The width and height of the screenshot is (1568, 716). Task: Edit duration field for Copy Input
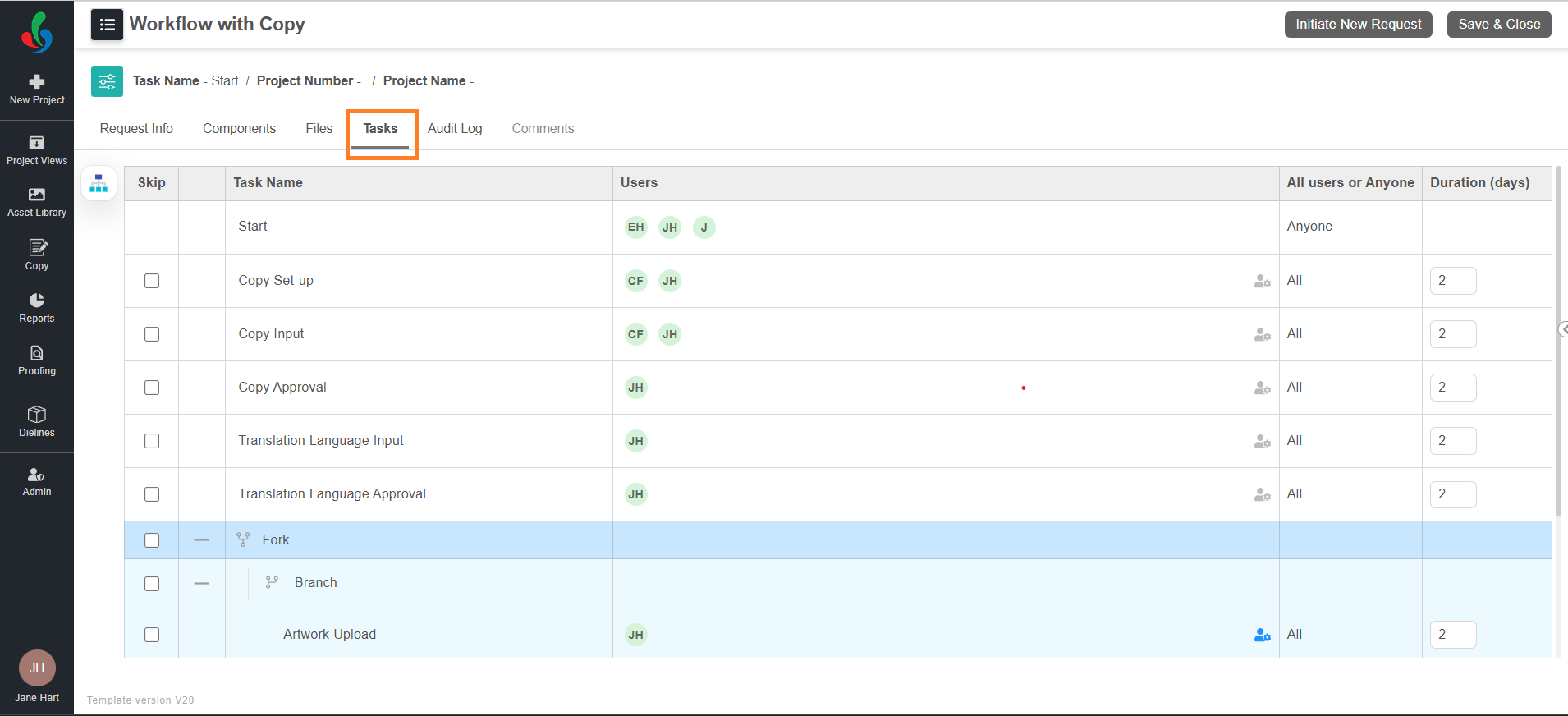click(x=1453, y=334)
